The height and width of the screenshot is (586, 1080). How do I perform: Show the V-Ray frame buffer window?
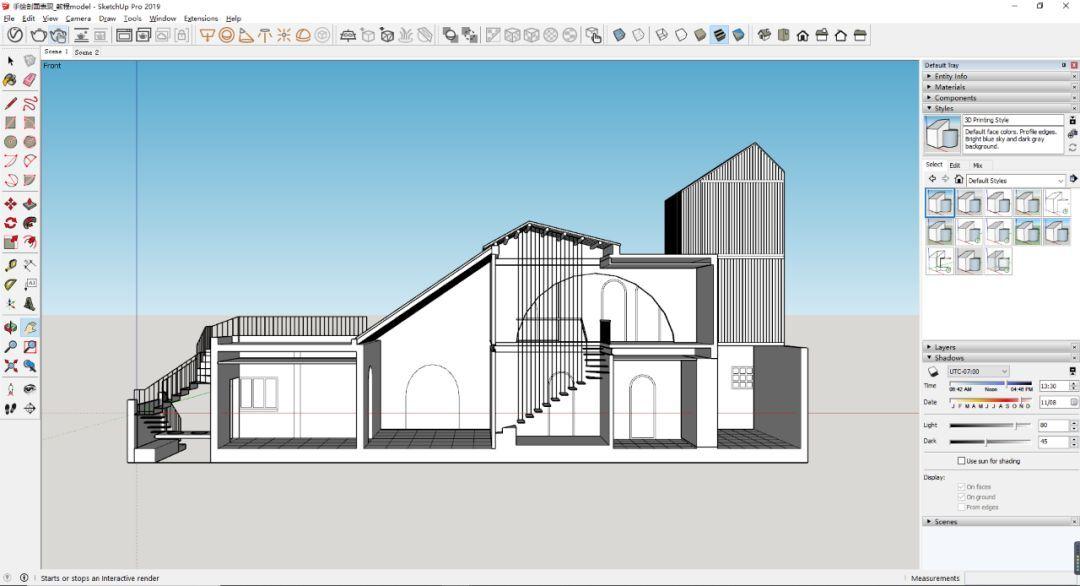click(124, 35)
